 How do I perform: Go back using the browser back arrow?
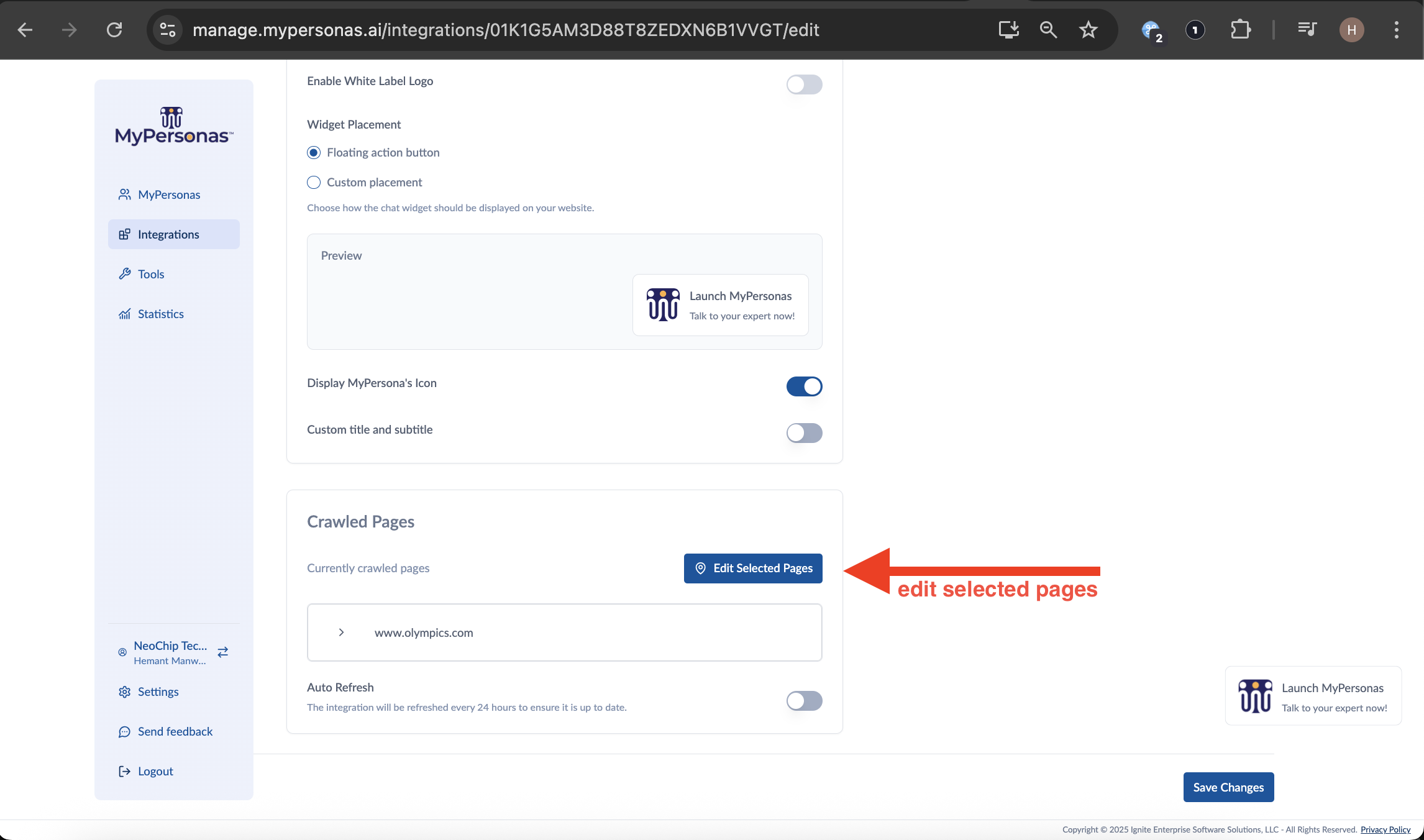click(x=25, y=30)
